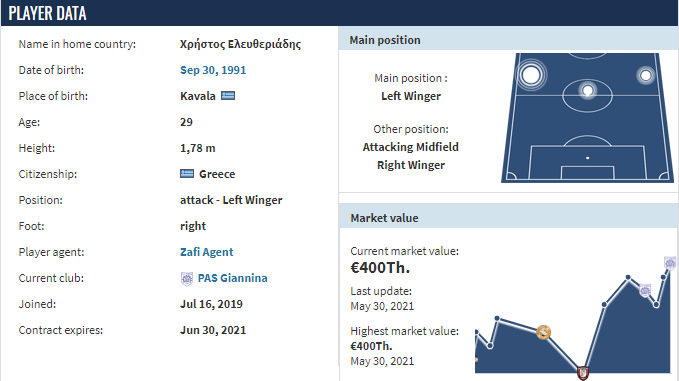Click the PAS Giannina crest on the chart's descending line
This screenshot has width=679, height=381.
(645, 291)
